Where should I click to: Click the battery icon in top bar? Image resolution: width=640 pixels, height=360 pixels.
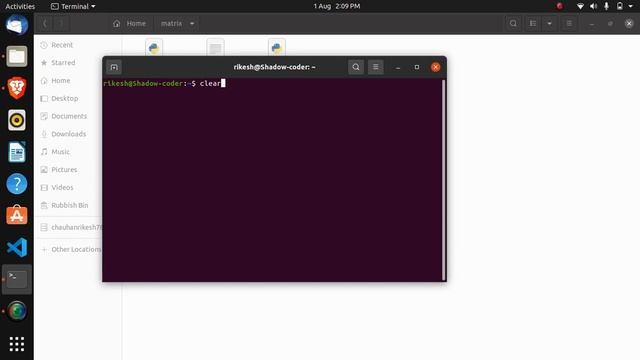pos(620,6)
